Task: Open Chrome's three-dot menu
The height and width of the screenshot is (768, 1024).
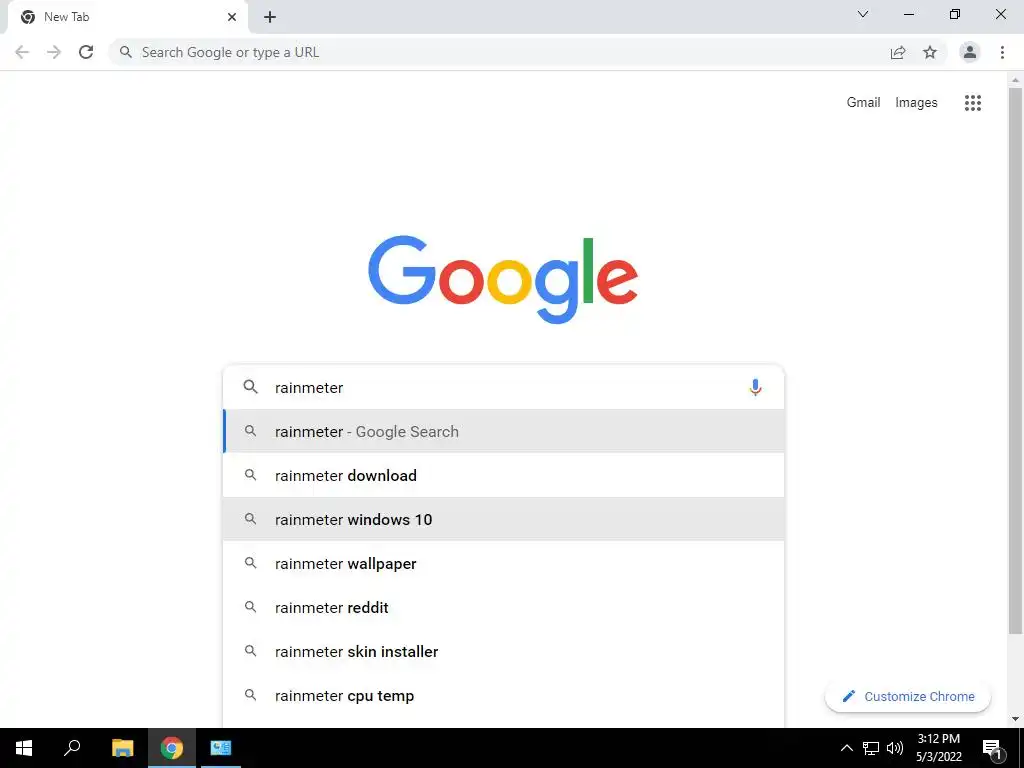Action: point(1002,52)
